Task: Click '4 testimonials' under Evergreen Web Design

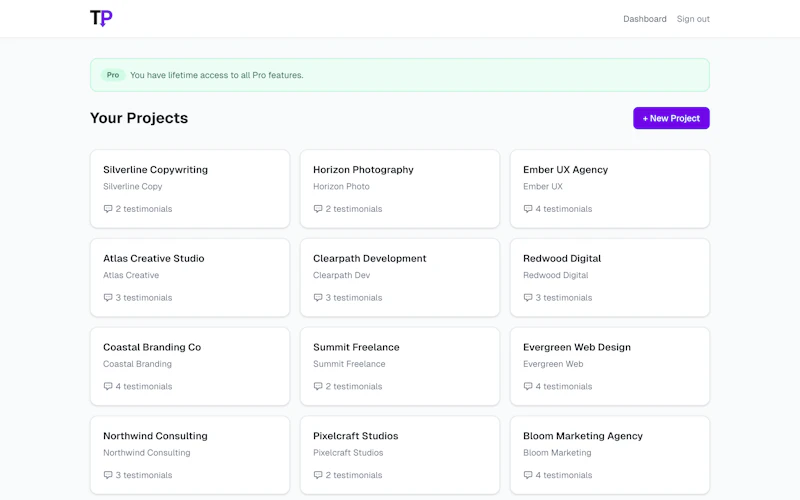Action: click(x=564, y=386)
